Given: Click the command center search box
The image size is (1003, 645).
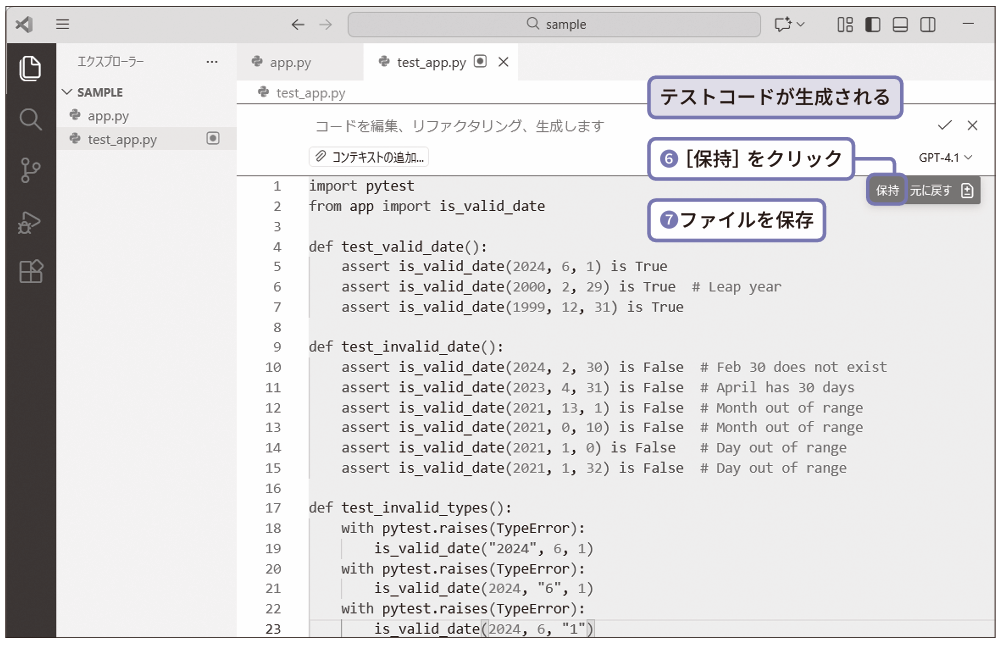Looking at the screenshot, I should tap(554, 24).
